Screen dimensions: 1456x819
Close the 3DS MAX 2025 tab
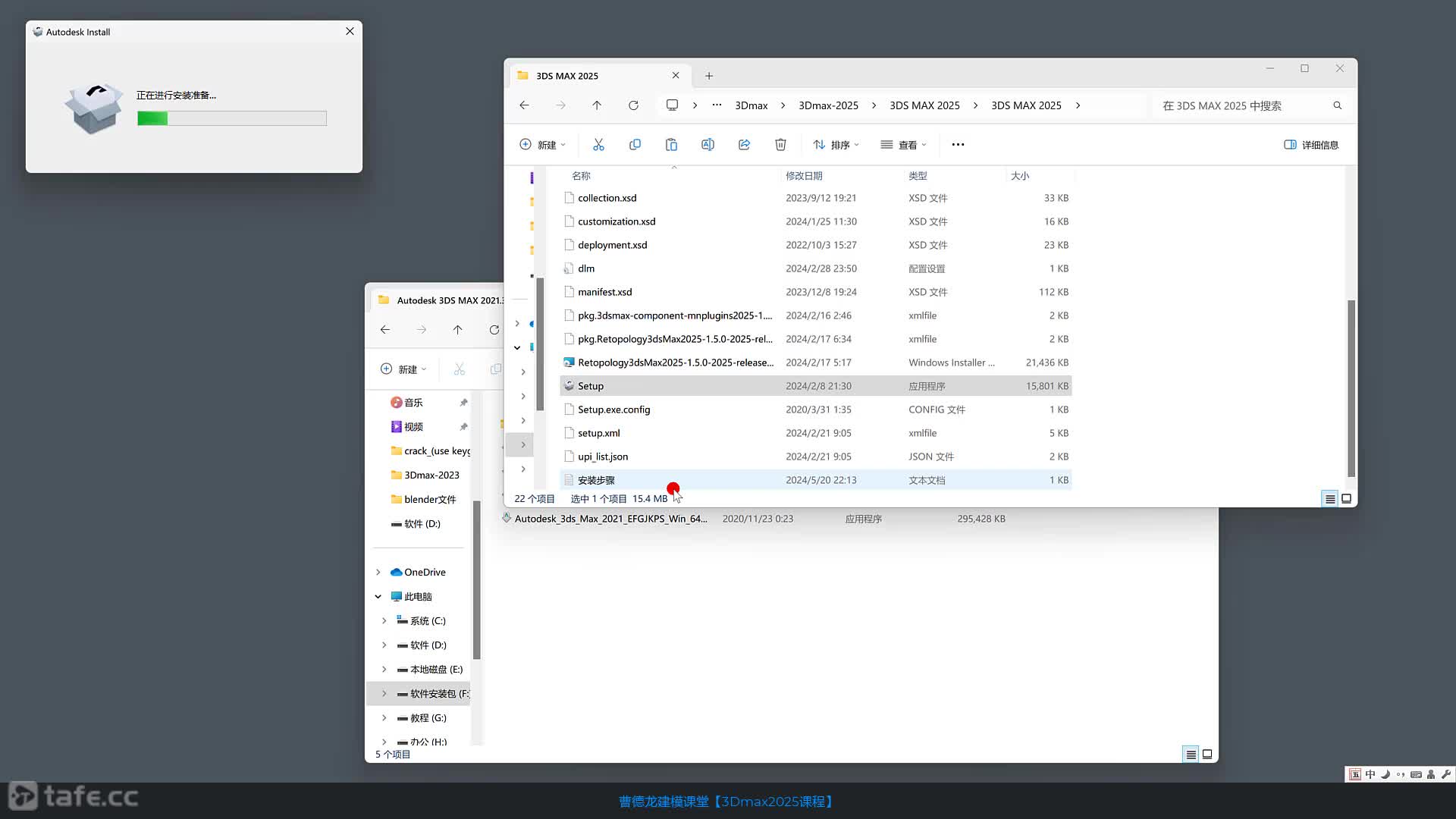click(676, 76)
